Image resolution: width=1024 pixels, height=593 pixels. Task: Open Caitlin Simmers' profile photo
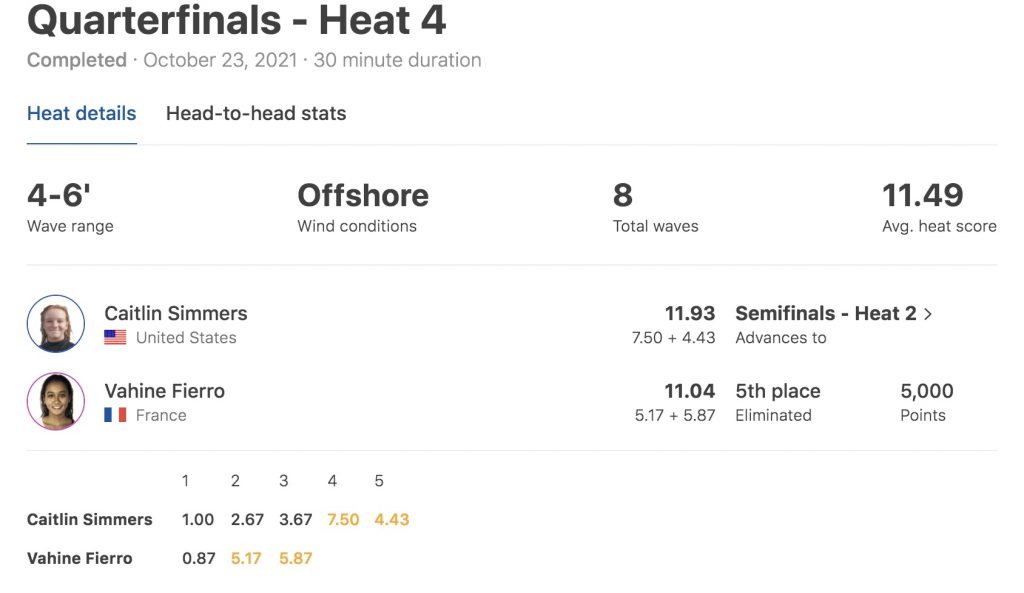pos(56,324)
